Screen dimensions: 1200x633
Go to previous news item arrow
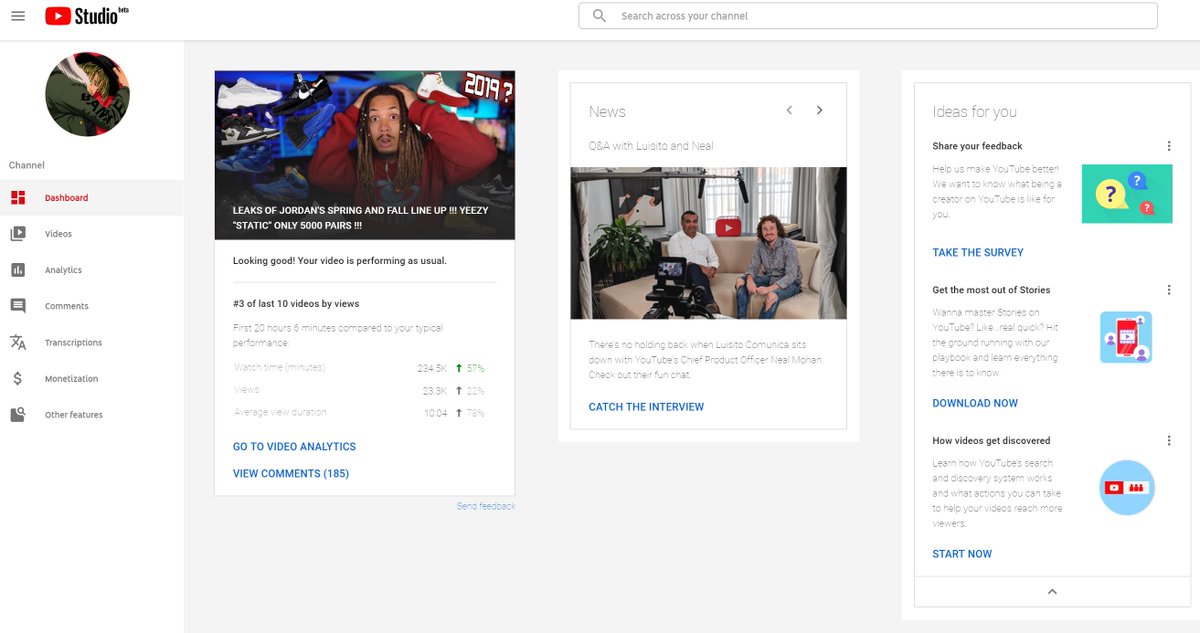789,110
